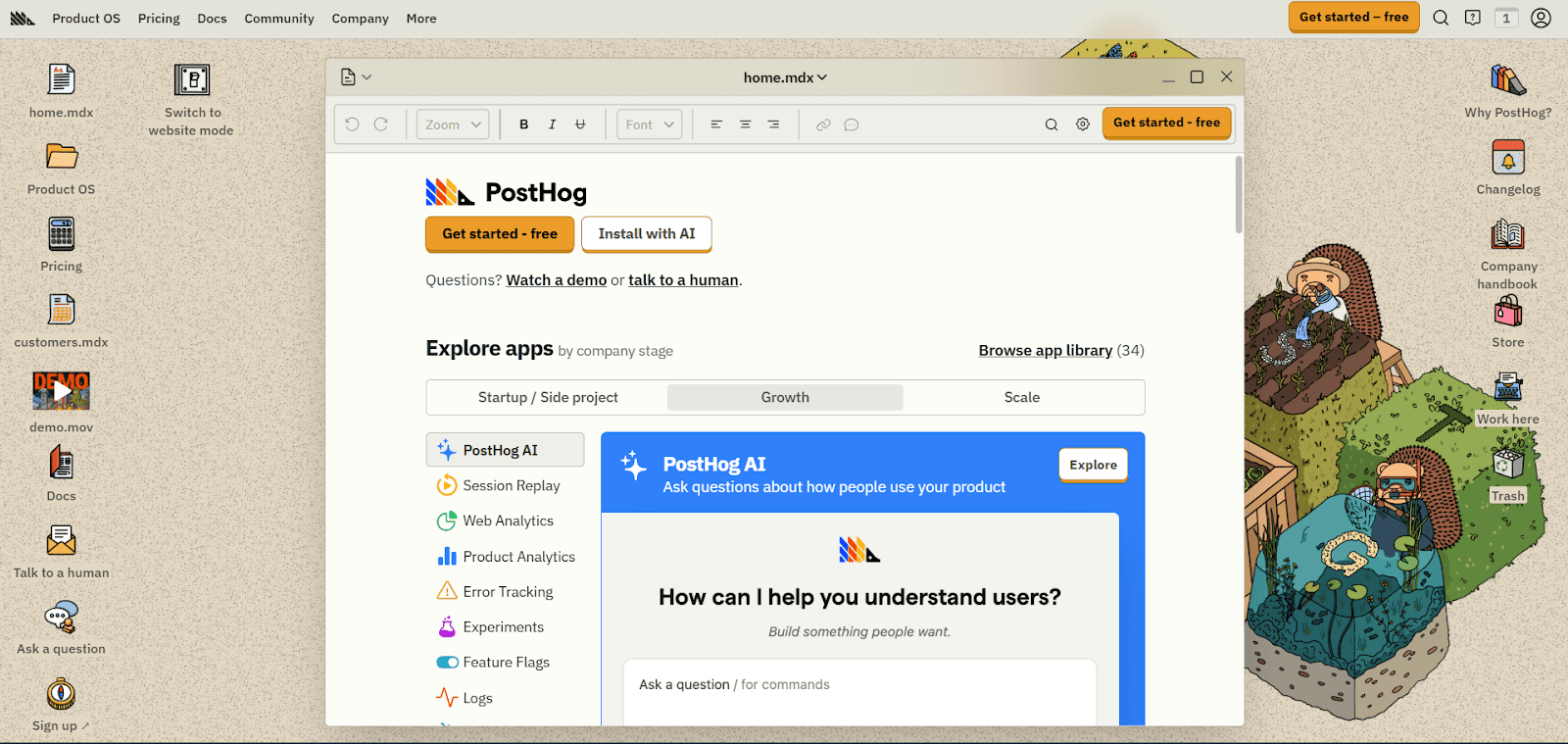Click the Install with AI button
Viewport: 1568px width, 744px height.
[647, 234]
